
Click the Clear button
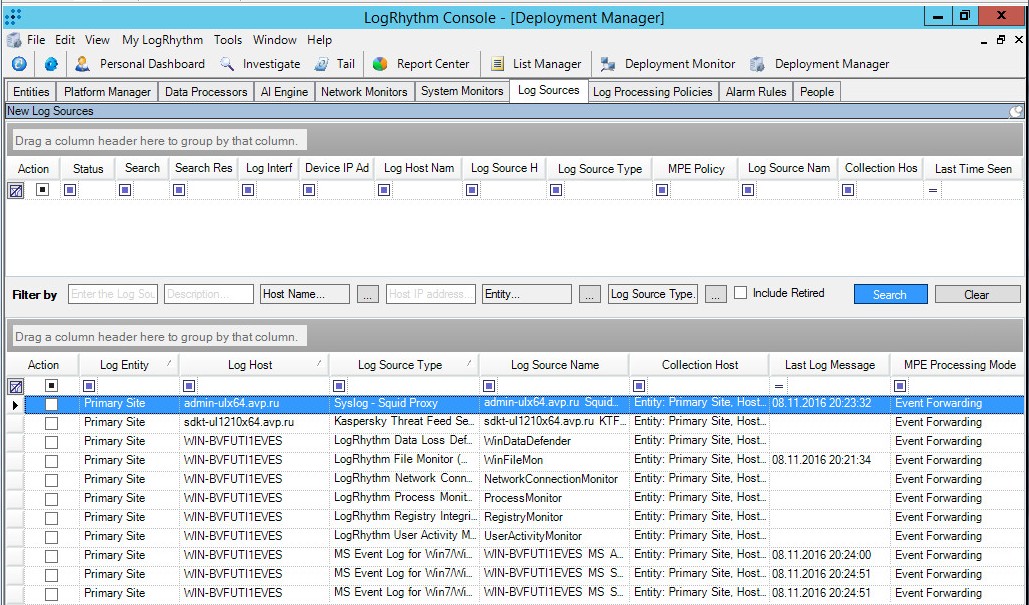point(976,293)
